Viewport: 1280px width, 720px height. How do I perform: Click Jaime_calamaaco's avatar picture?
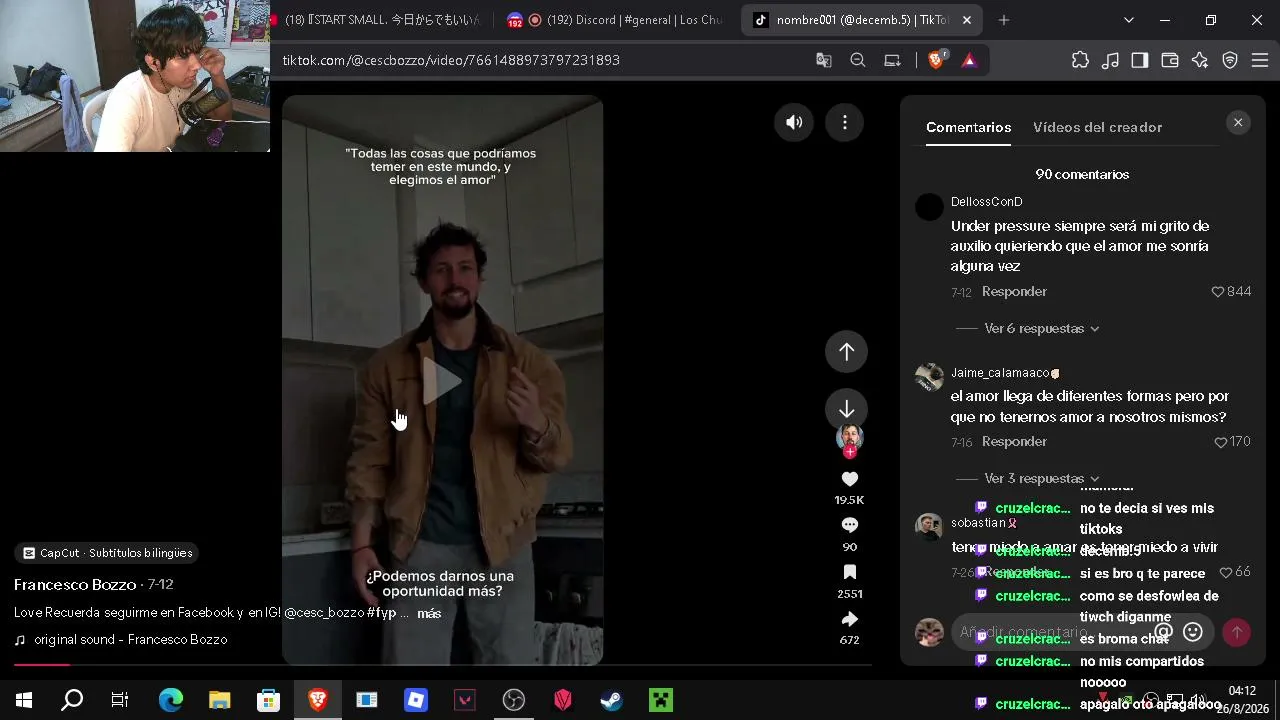[x=929, y=377]
